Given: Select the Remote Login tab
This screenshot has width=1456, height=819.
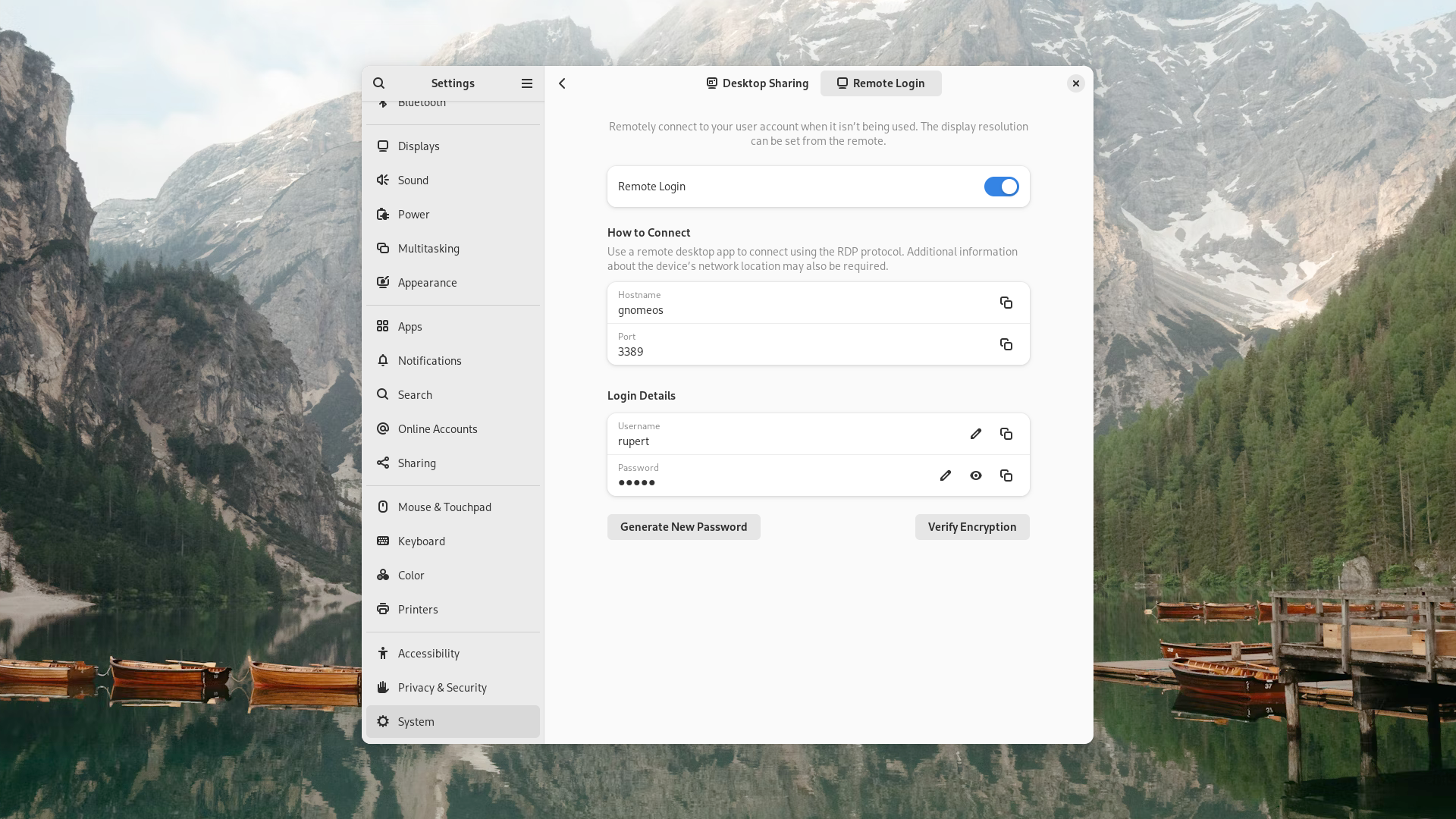Looking at the screenshot, I should pos(880,83).
